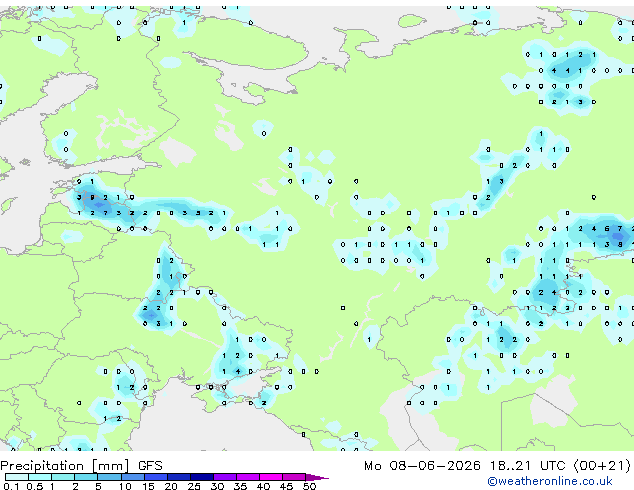Click the 20–25 mm legend color box
Image resolution: width=634 pixels, height=490 pixels.
coord(179,477)
